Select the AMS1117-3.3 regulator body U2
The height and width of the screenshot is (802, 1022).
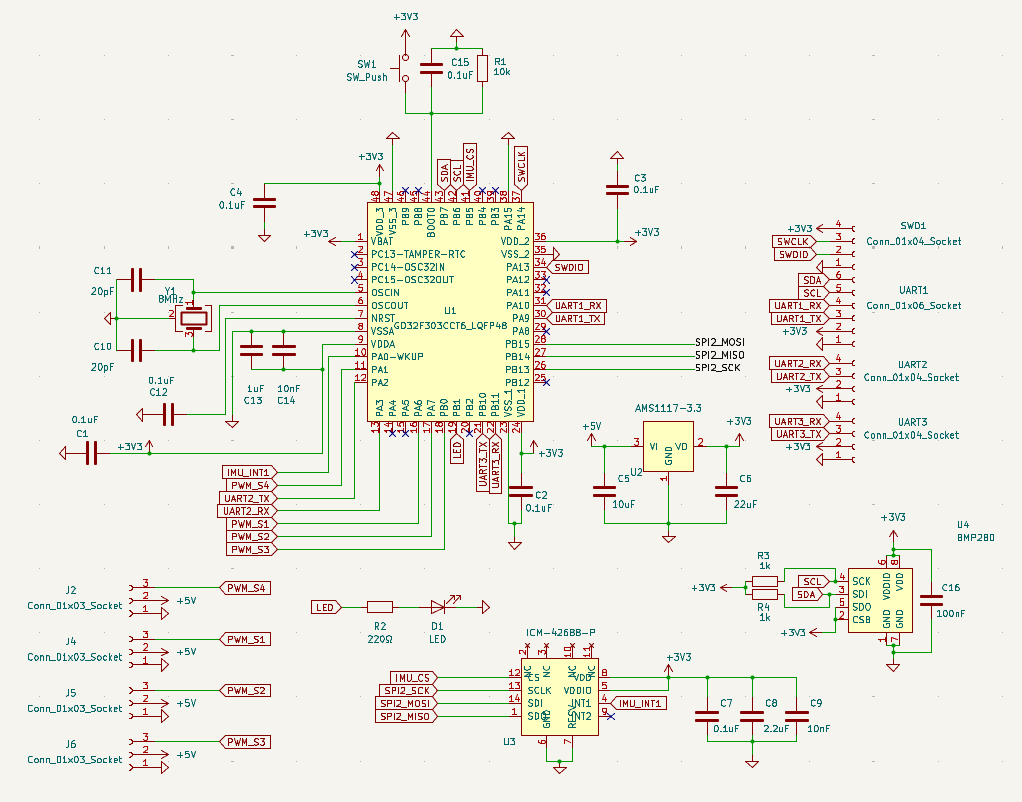[668, 446]
